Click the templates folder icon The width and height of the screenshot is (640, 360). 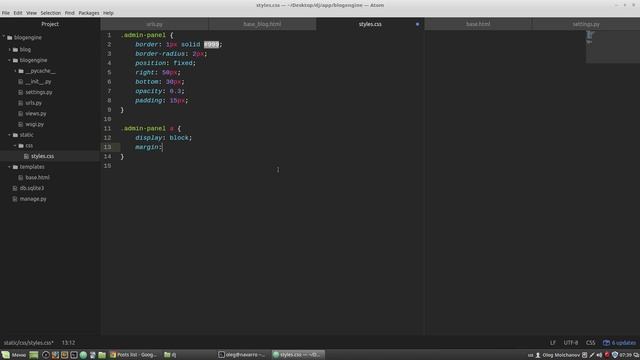pyautogui.click(x=16, y=167)
